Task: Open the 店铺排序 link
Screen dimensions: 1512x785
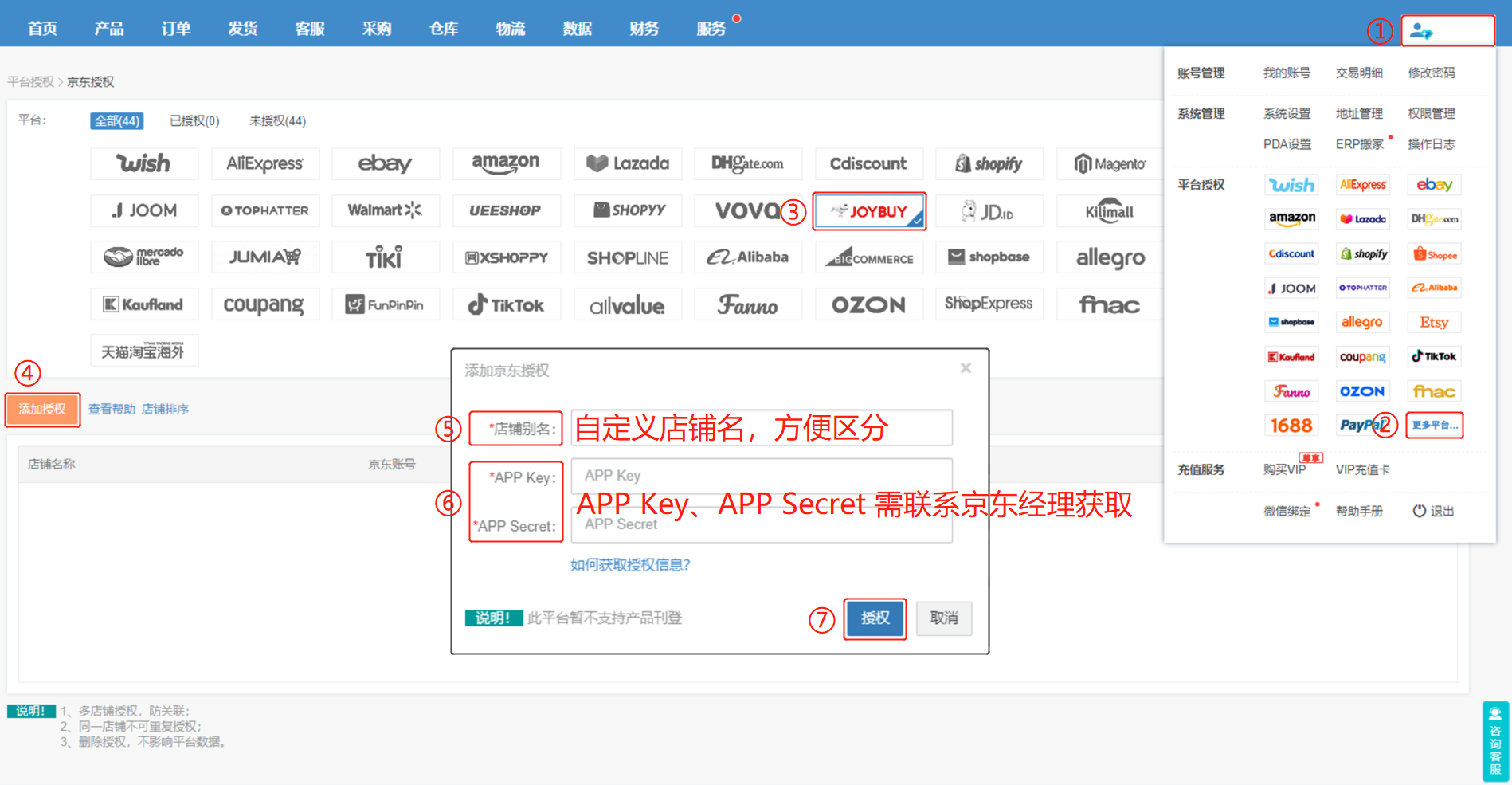Action: click(x=165, y=409)
